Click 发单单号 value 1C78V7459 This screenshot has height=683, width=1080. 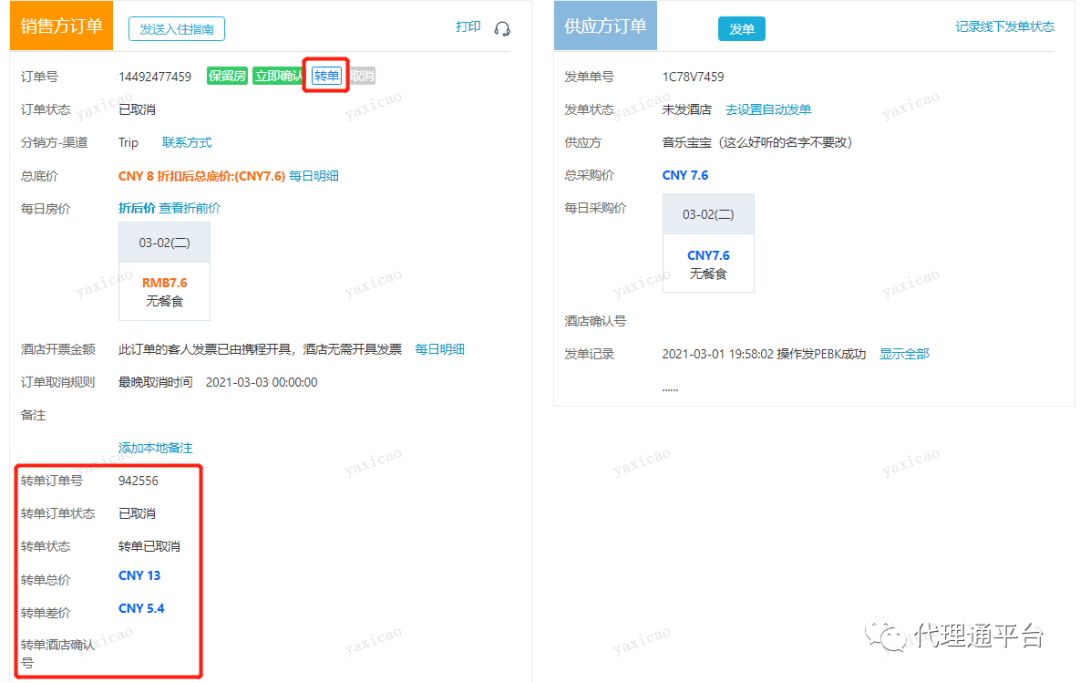point(693,76)
